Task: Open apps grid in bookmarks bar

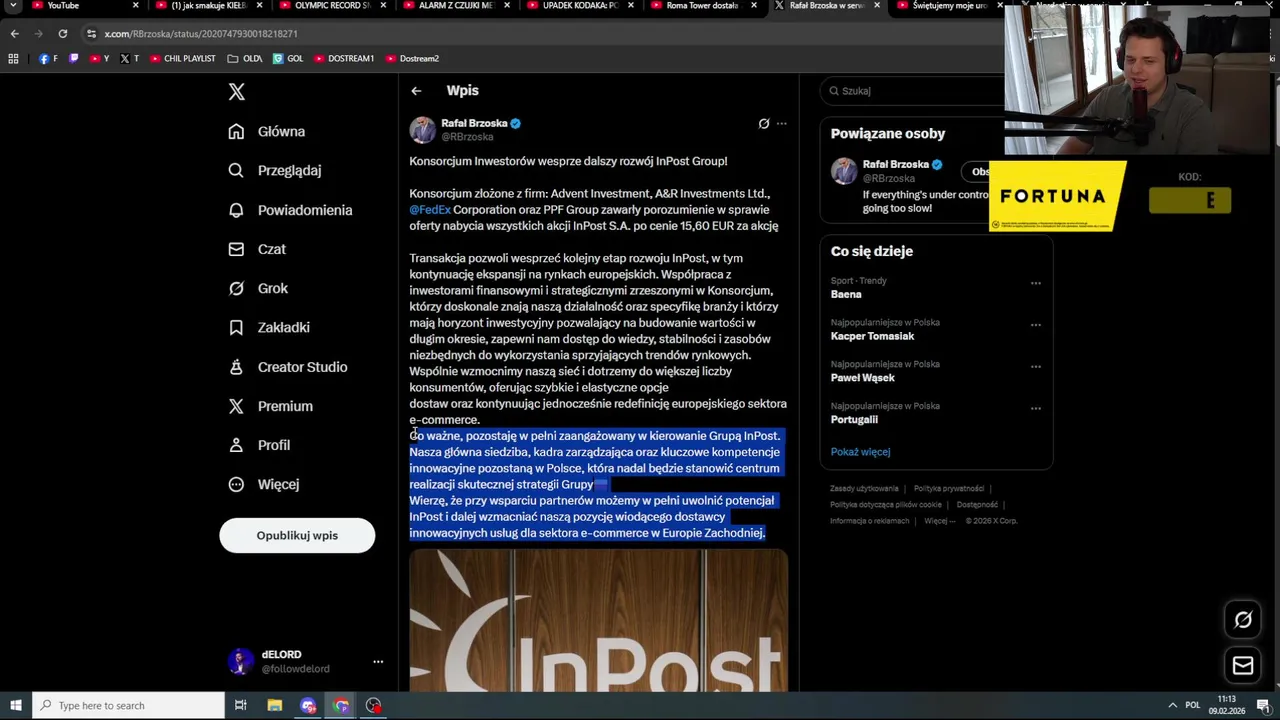Action: 13,59
